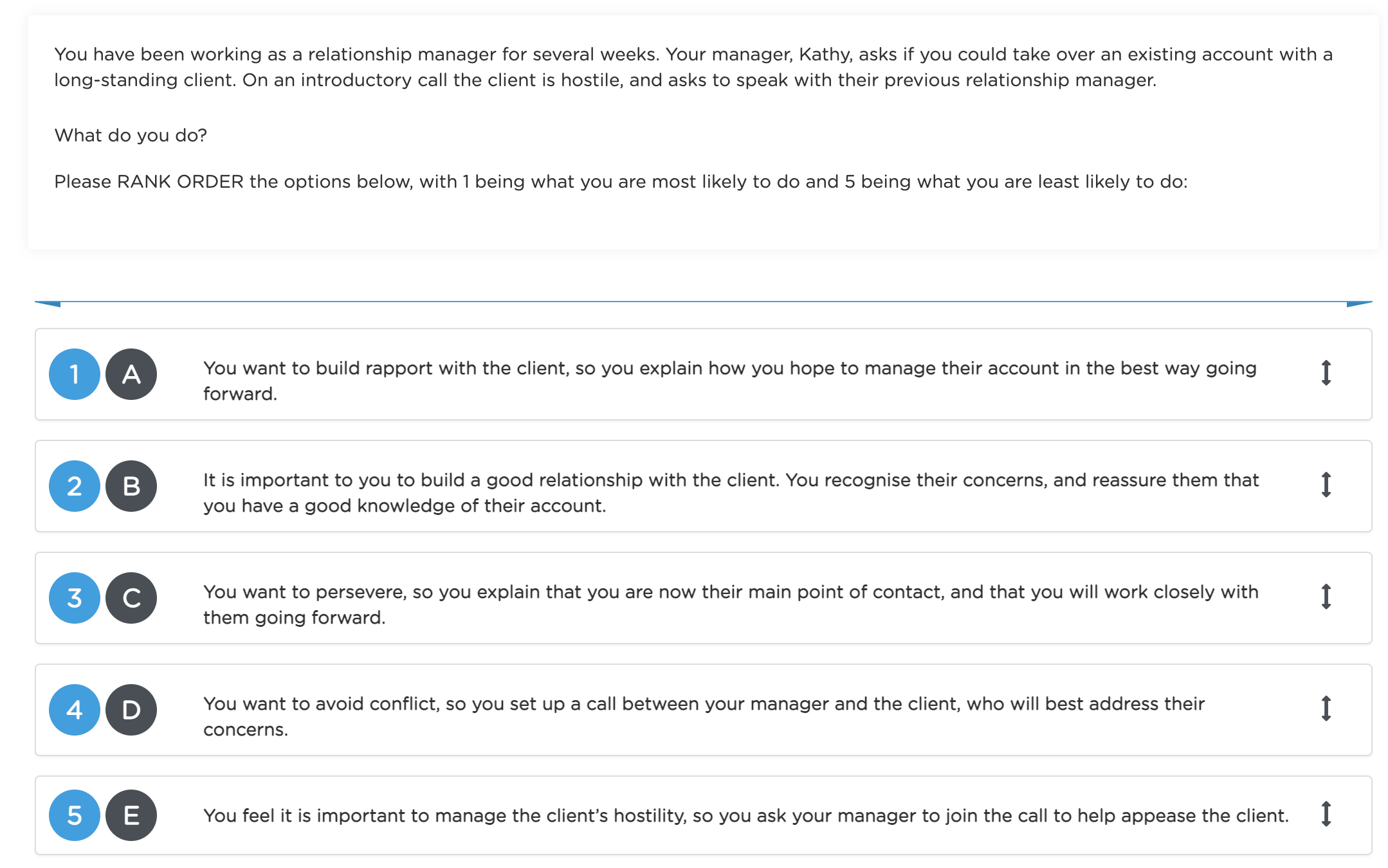Viewport: 1388px width, 868px height.
Task: Select the ask manager to join call answer
Action: [746, 815]
